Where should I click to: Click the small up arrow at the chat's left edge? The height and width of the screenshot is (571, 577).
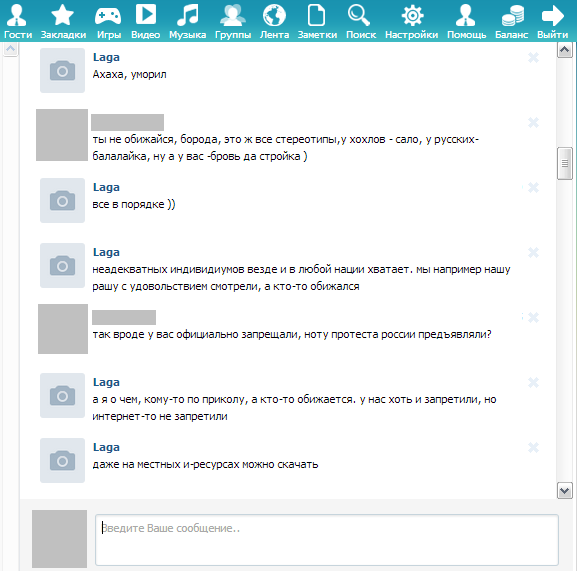(10, 49)
